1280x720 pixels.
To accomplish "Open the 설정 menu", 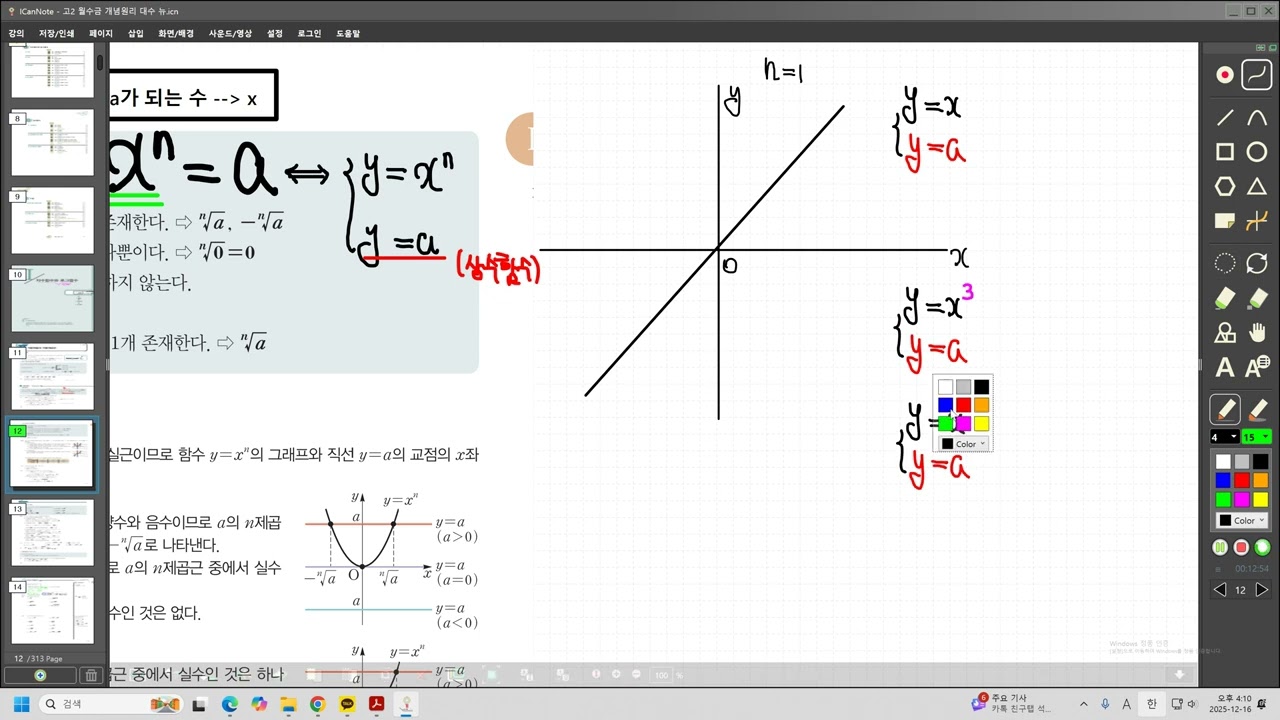I will coord(275,33).
